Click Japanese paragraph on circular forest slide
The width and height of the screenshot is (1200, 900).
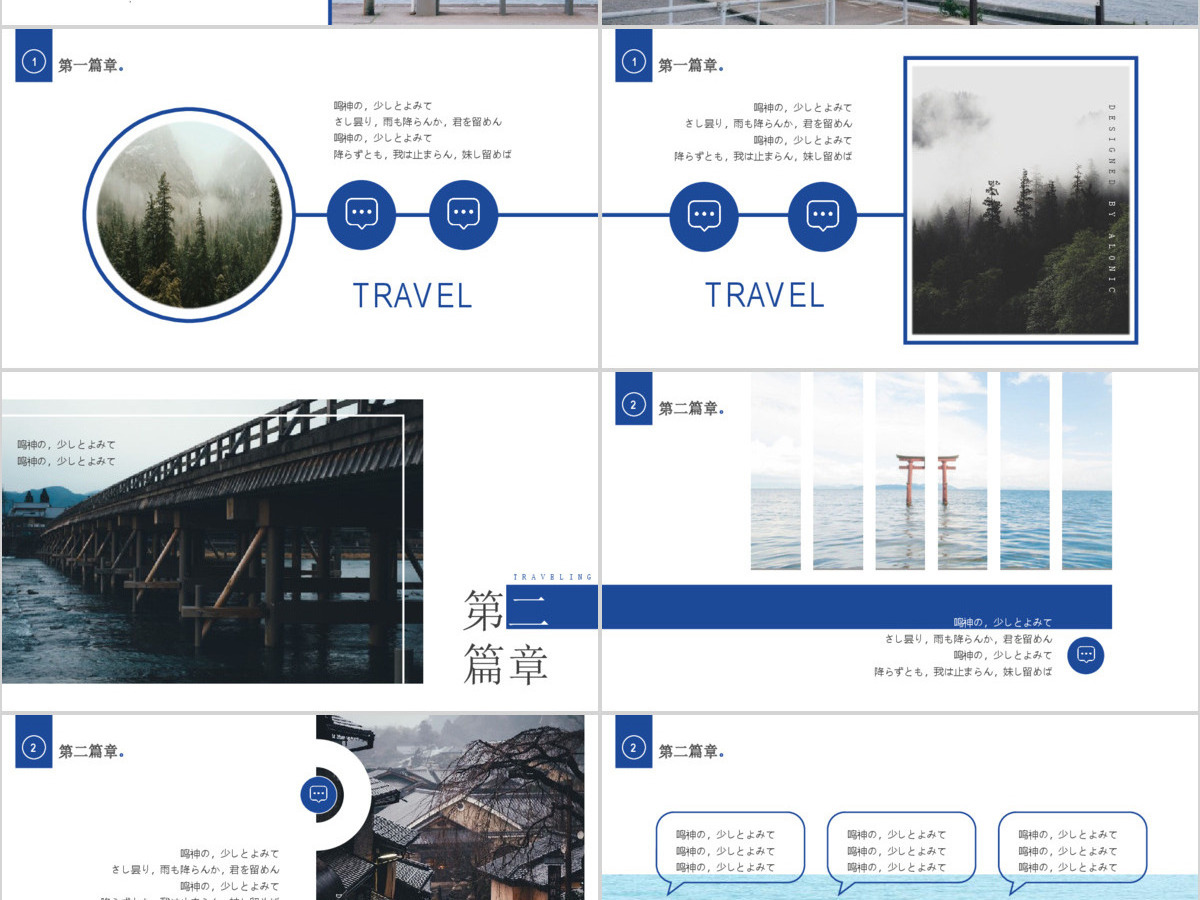[423, 130]
